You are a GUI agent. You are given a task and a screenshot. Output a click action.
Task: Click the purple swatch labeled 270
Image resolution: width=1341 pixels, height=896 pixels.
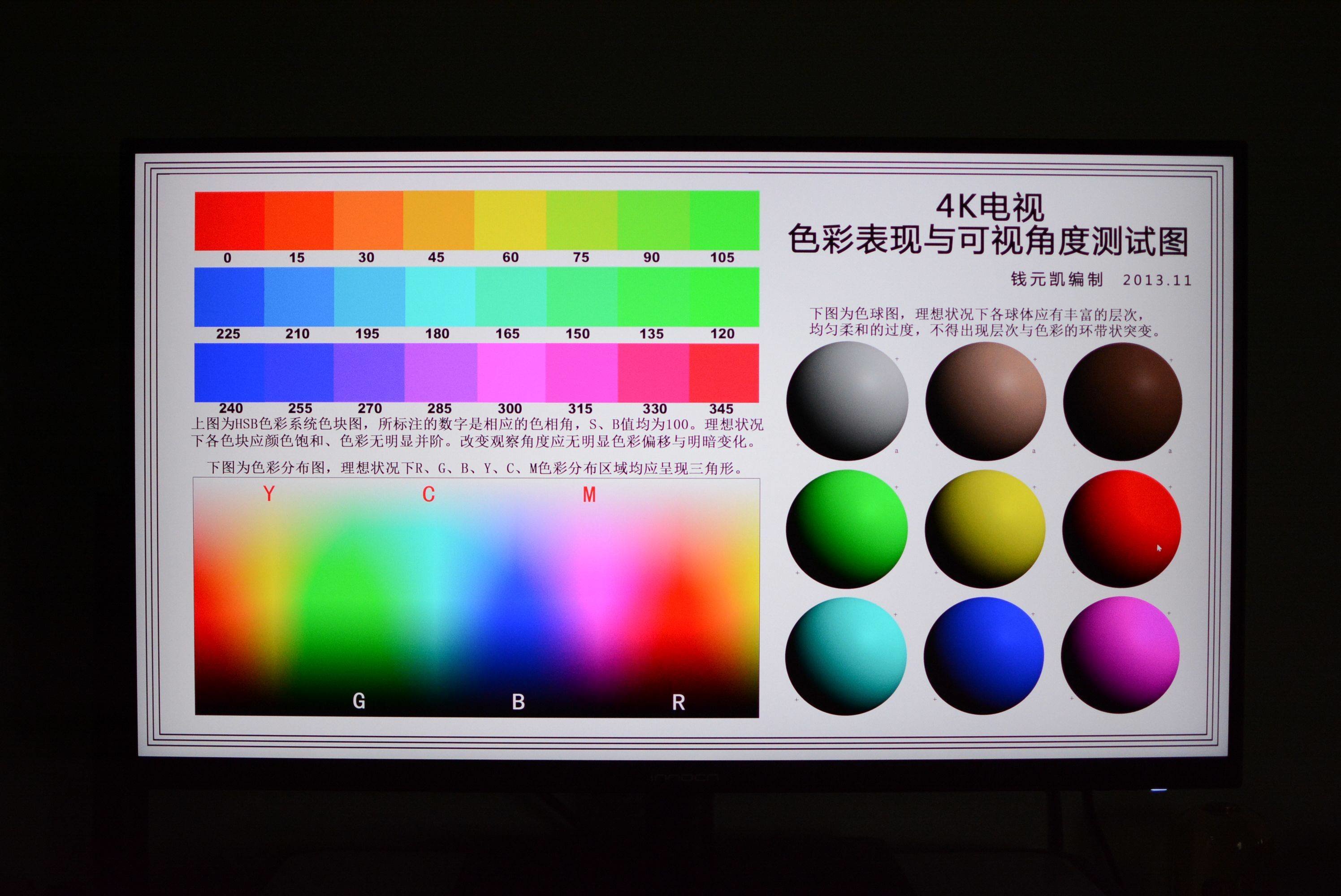[369, 373]
